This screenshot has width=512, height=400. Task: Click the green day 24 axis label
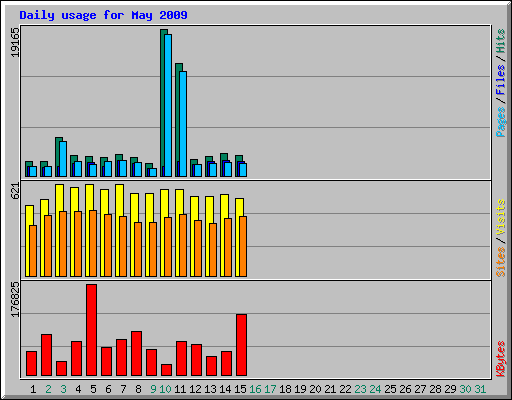[x=375, y=389]
